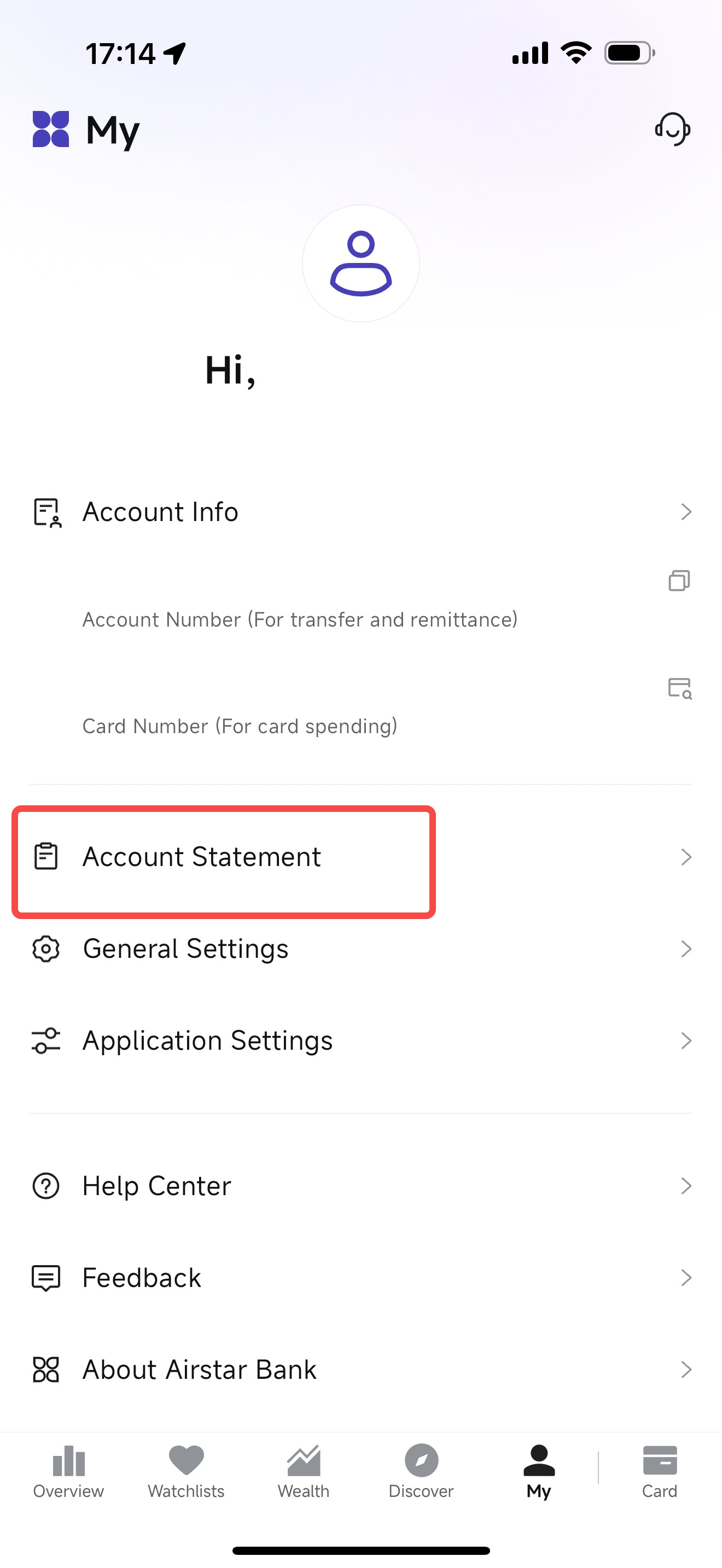Tap the Airstar Bank logo in the header
722x1568 pixels.
(x=50, y=129)
